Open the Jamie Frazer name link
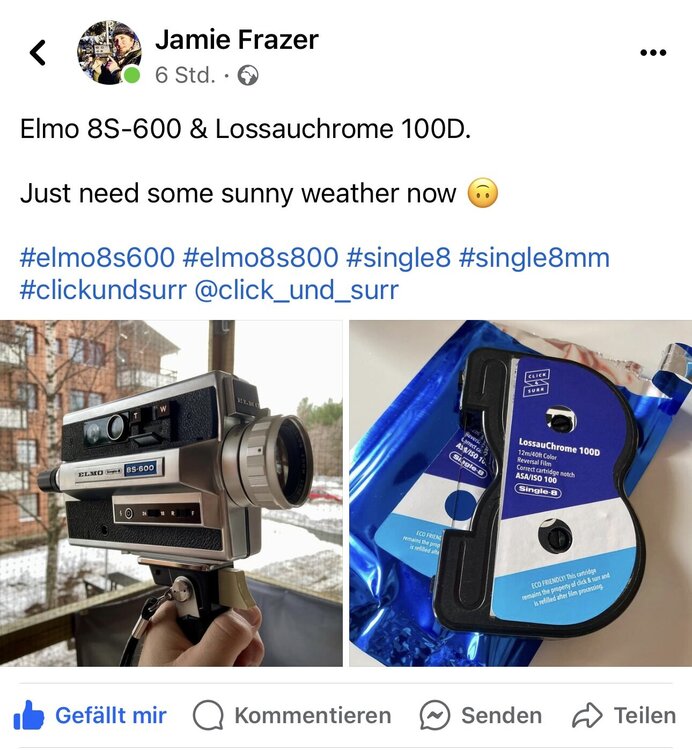Viewport: 692px width, 750px height. pos(237,39)
